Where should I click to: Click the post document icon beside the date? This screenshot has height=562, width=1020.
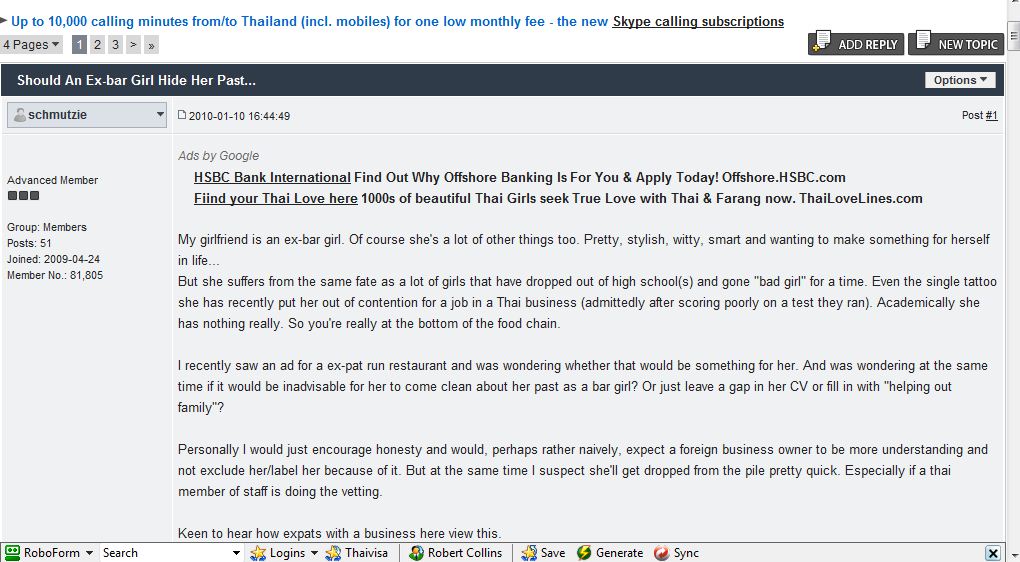point(182,115)
